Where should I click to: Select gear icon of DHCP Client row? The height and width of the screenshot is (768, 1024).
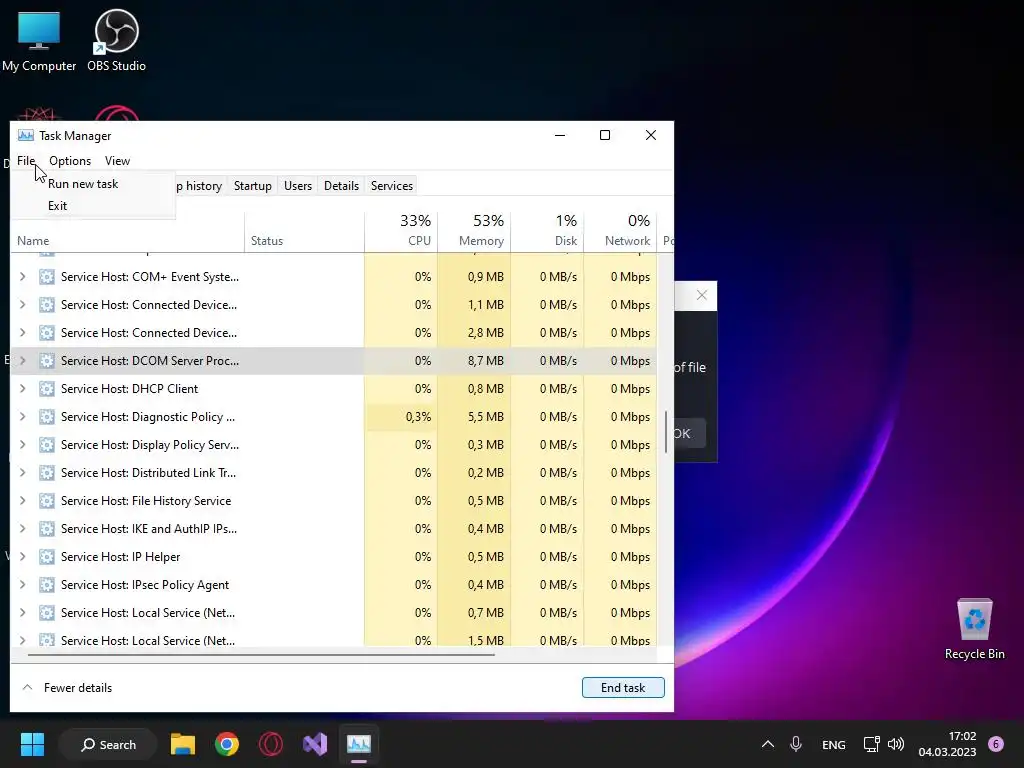tap(46, 389)
